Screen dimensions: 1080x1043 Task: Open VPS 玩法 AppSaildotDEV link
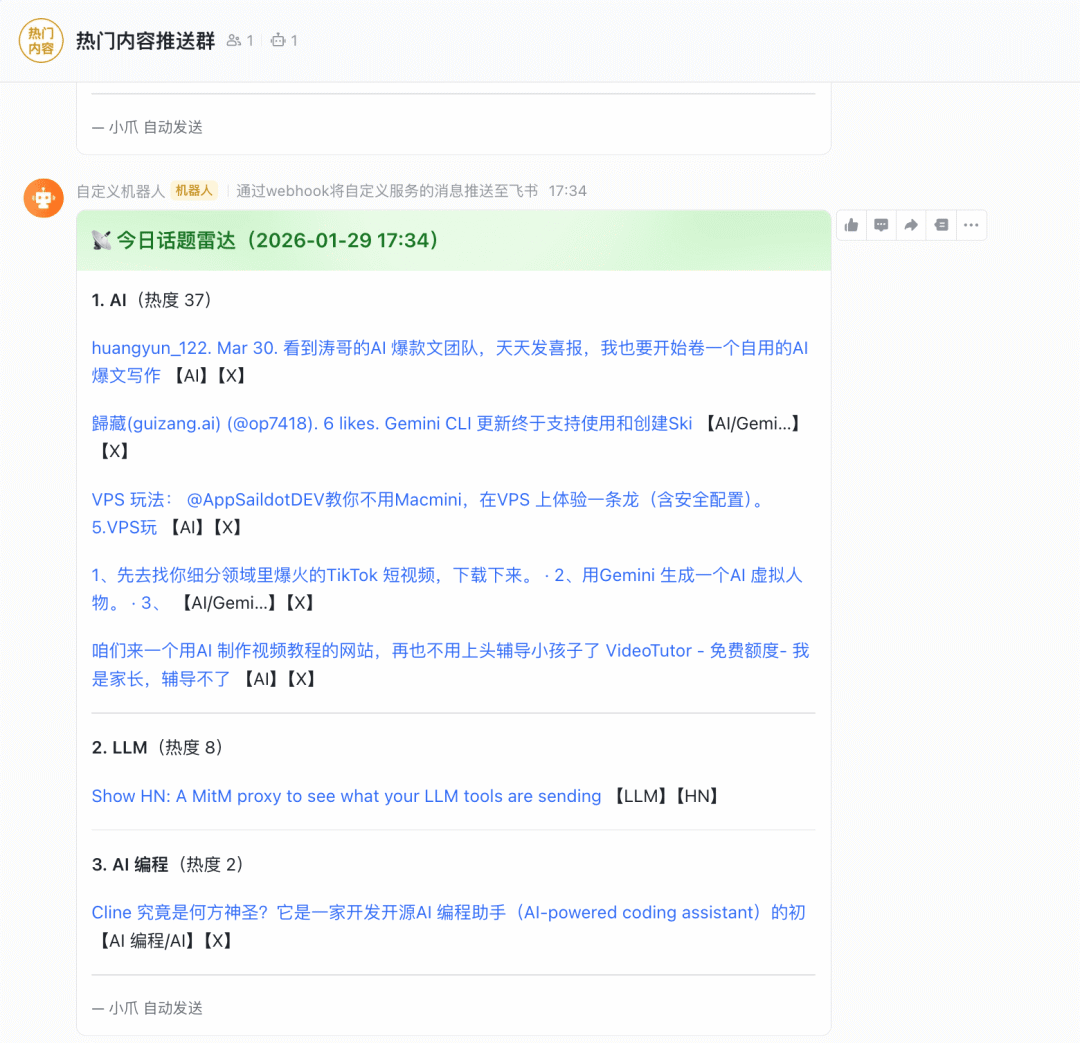point(428,513)
